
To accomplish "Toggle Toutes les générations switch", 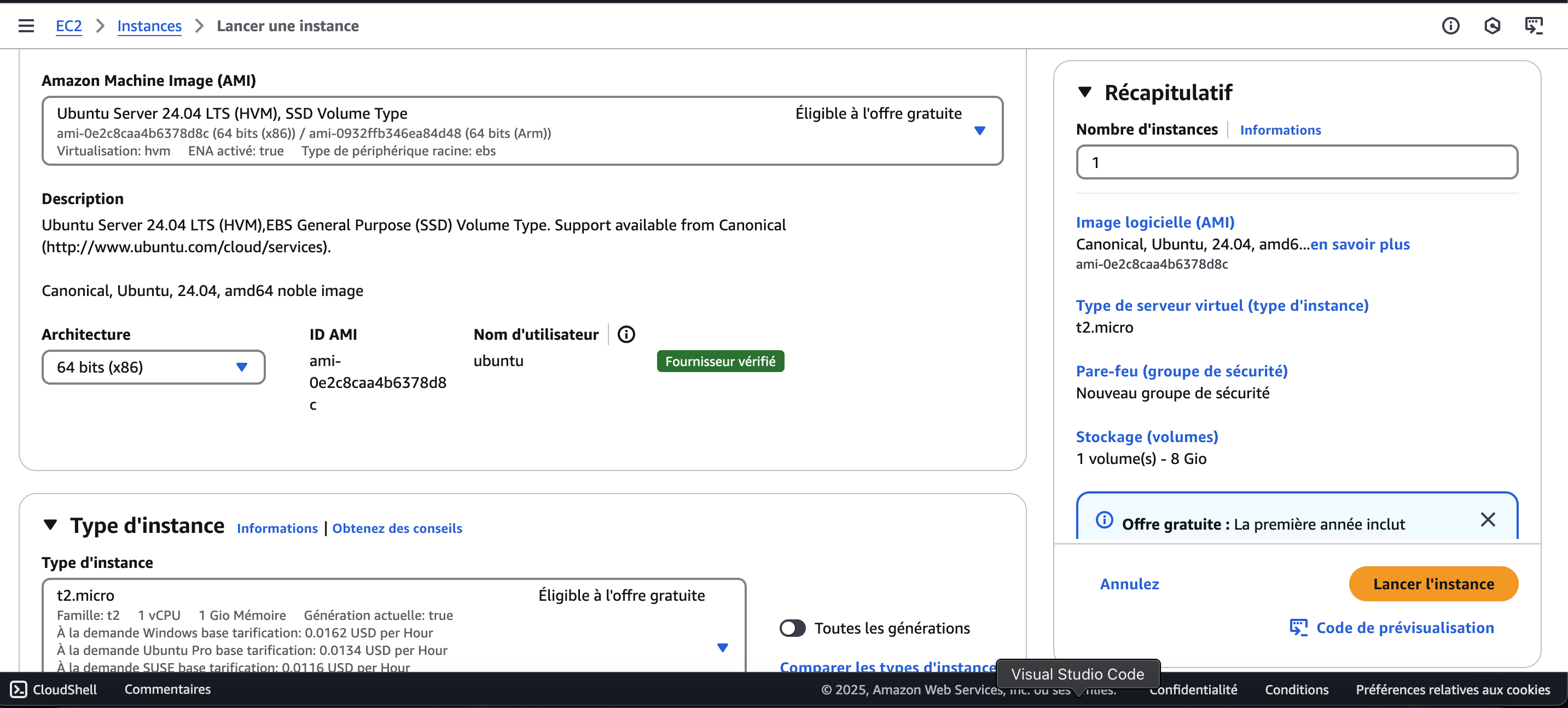I will click(793, 628).
